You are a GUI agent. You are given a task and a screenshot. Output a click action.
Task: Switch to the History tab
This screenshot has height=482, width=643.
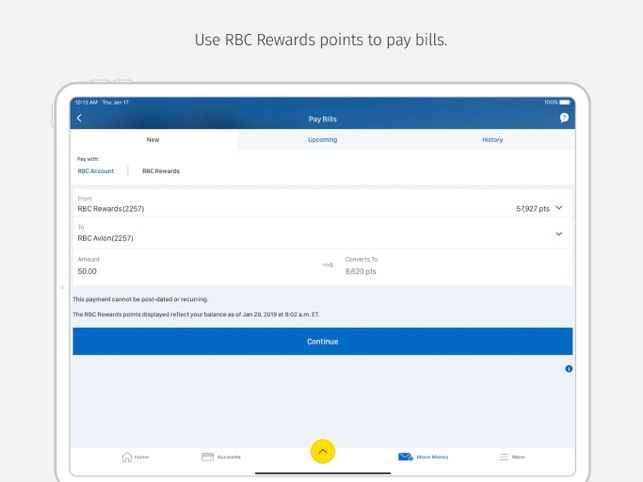(x=492, y=139)
